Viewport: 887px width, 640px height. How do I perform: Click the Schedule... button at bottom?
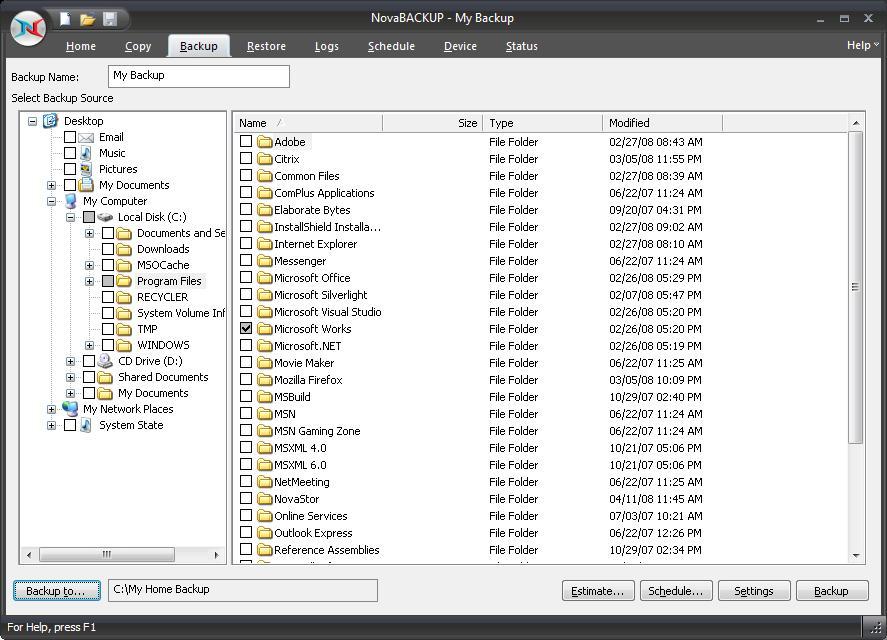pyautogui.click(x=675, y=591)
